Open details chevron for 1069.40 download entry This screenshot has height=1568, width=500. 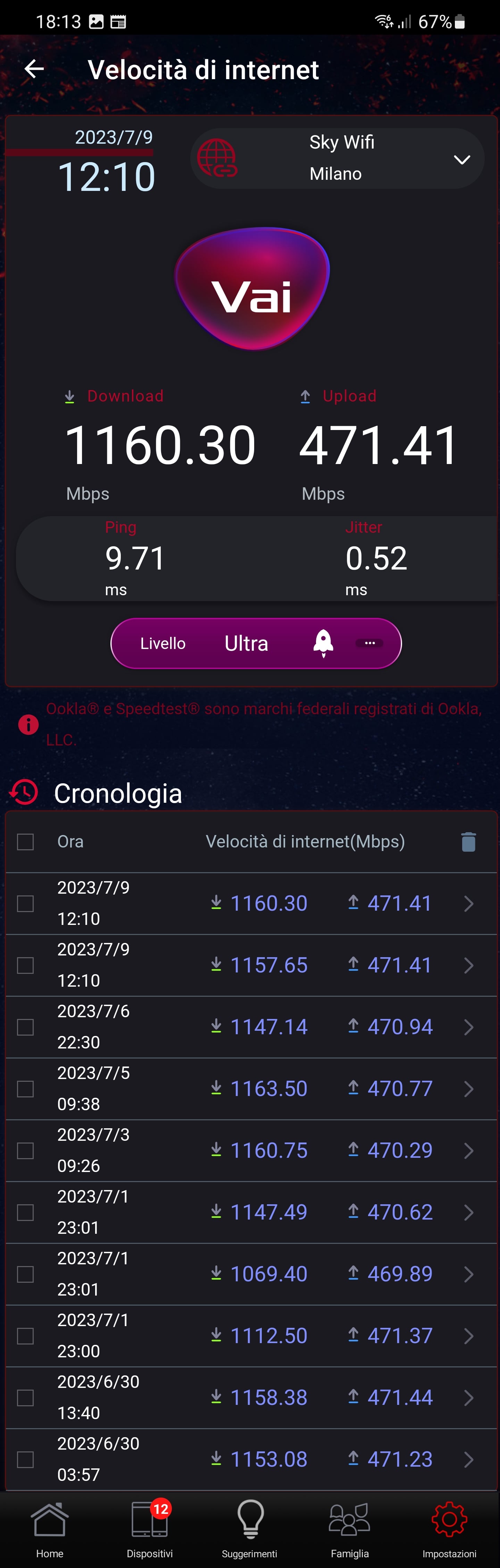point(468,1274)
